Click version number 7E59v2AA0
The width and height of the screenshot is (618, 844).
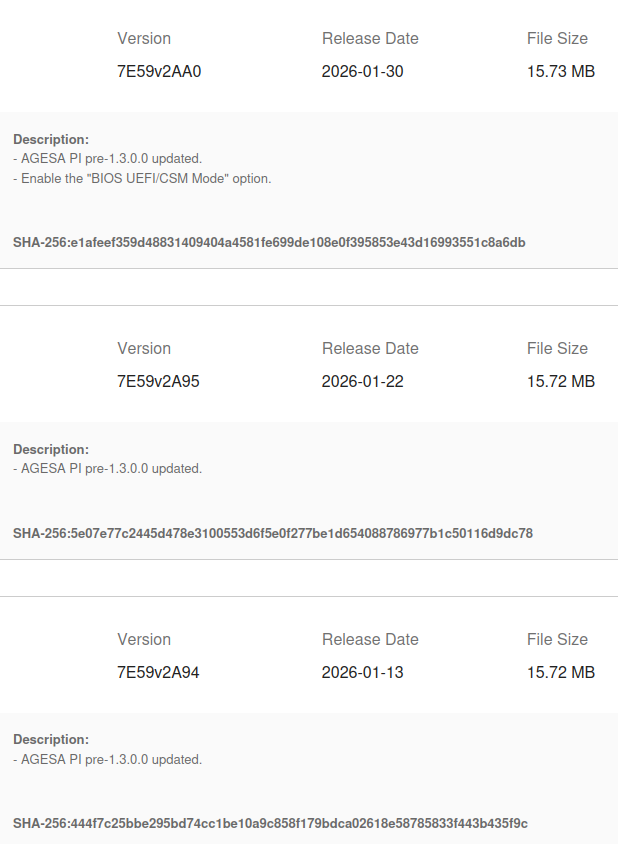(x=160, y=71)
